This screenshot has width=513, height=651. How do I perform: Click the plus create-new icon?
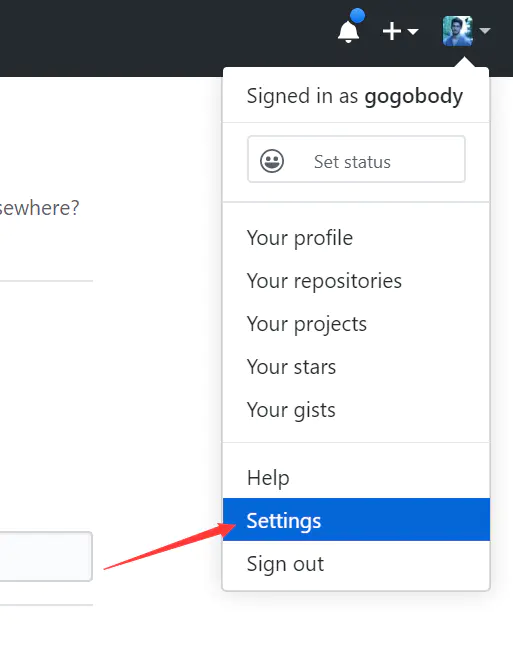pos(392,31)
